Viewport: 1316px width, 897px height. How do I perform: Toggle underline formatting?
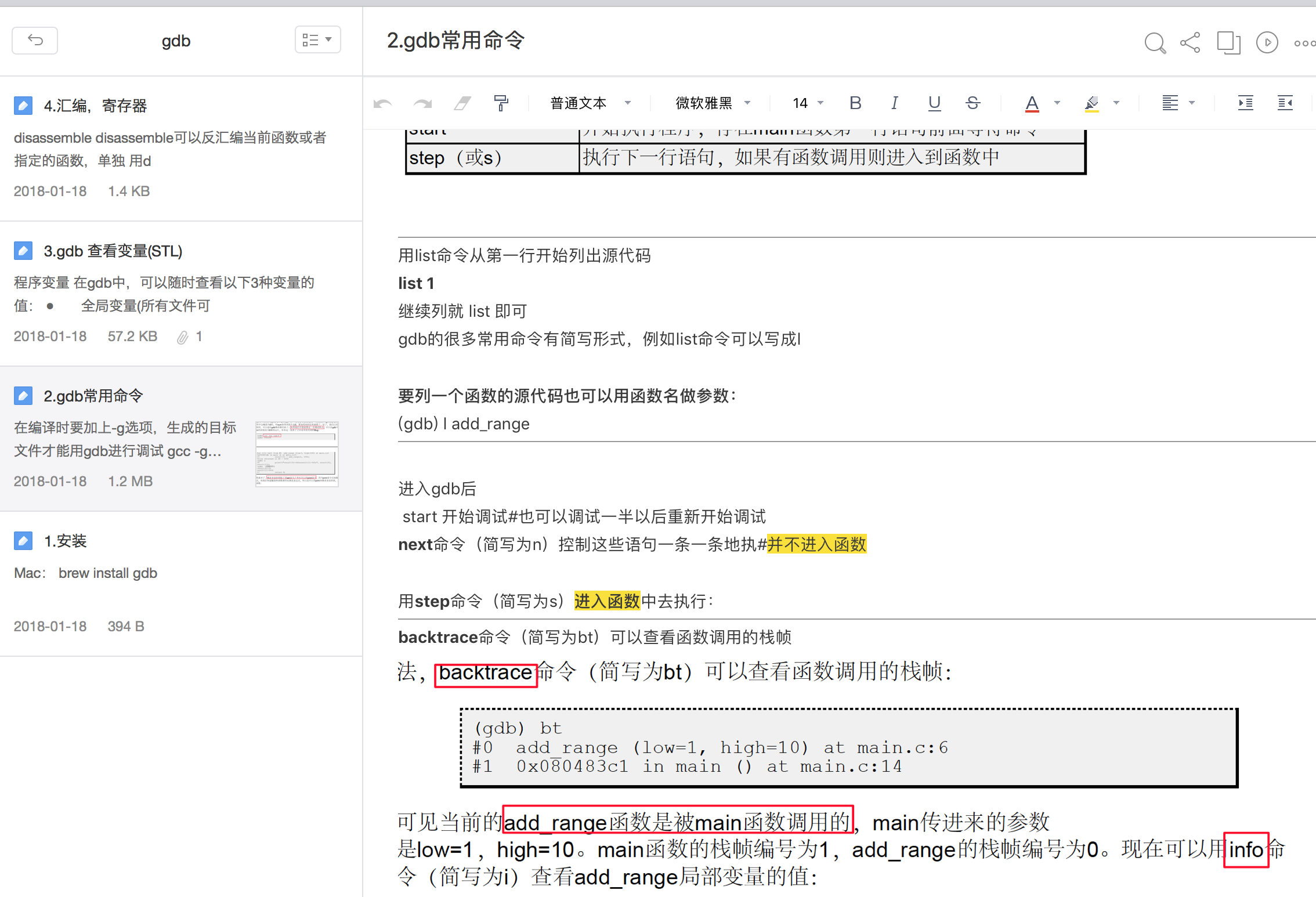pos(934,103)
